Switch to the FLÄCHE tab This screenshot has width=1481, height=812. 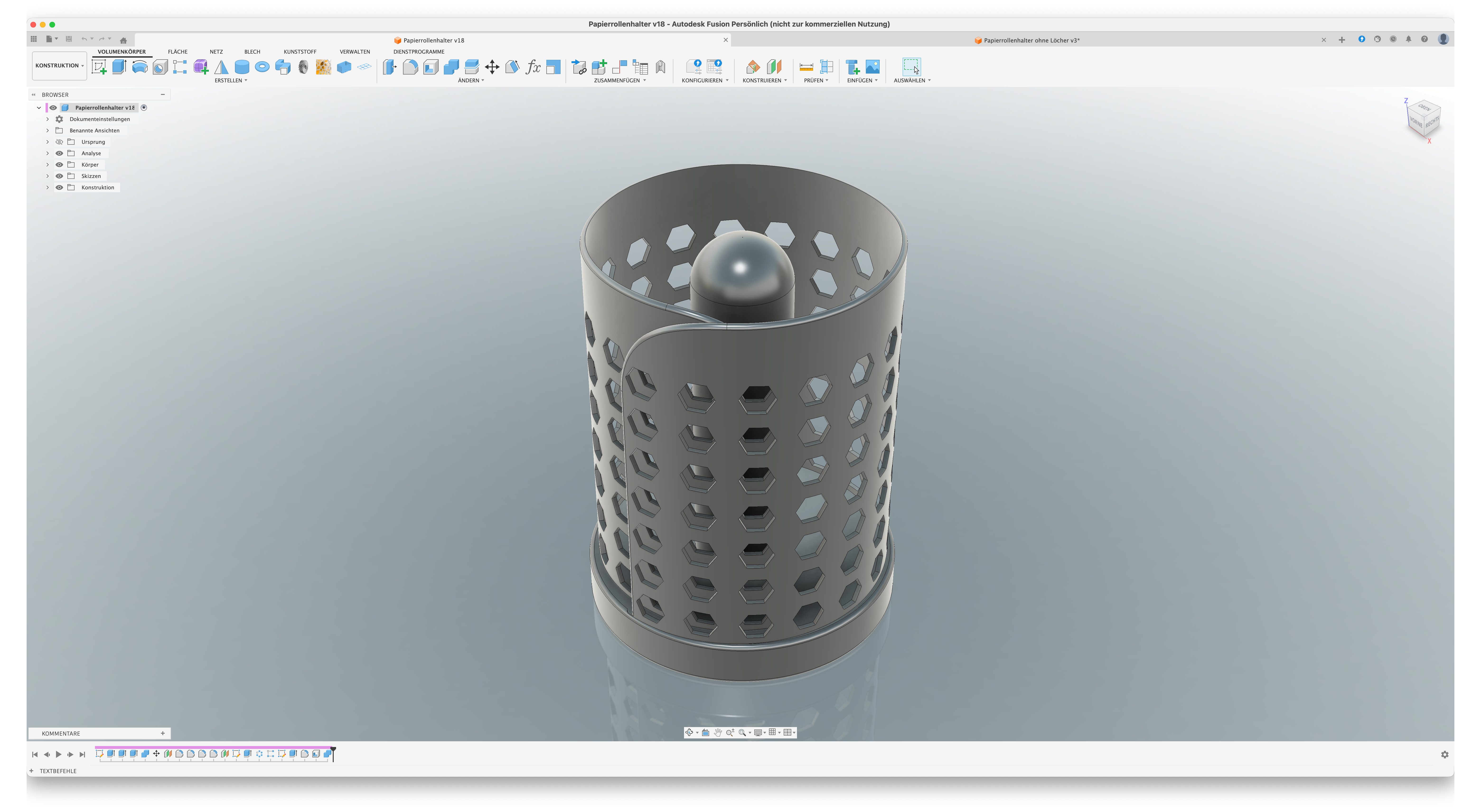178,52
